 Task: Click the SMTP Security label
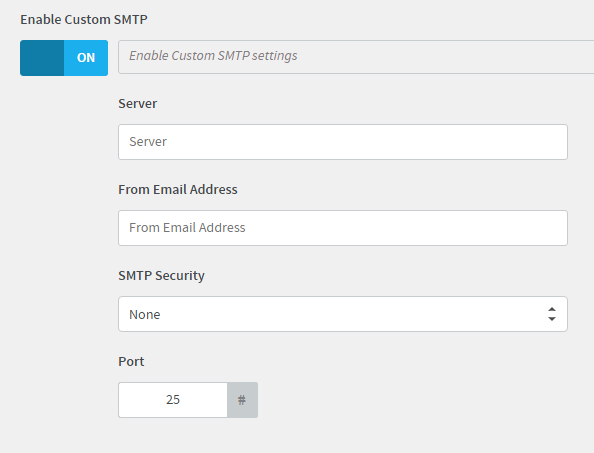click(161, 275)
